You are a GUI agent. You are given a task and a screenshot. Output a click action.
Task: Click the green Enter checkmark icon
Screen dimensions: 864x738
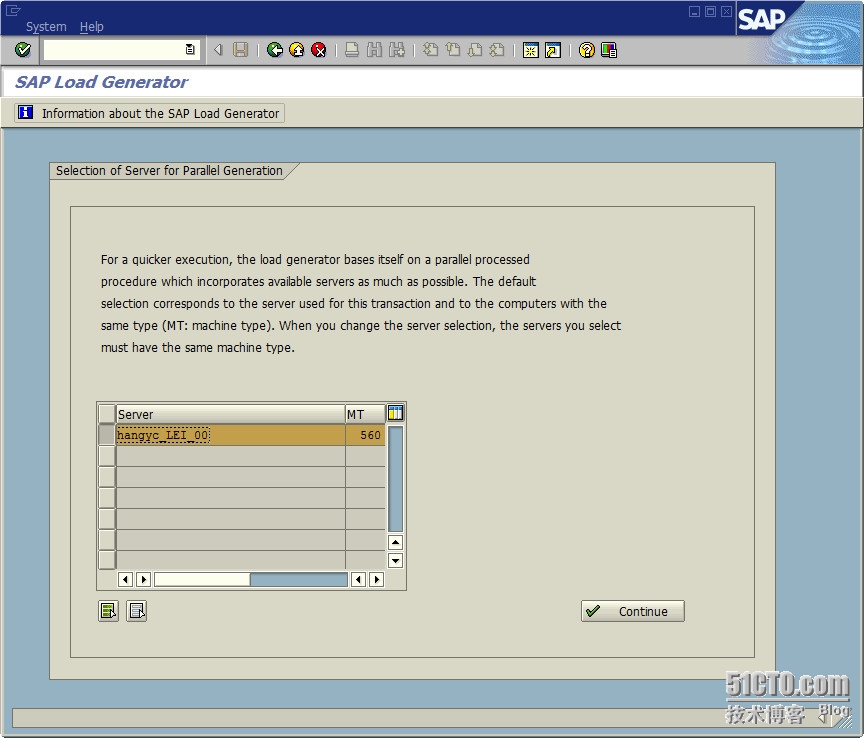[23, 50]
